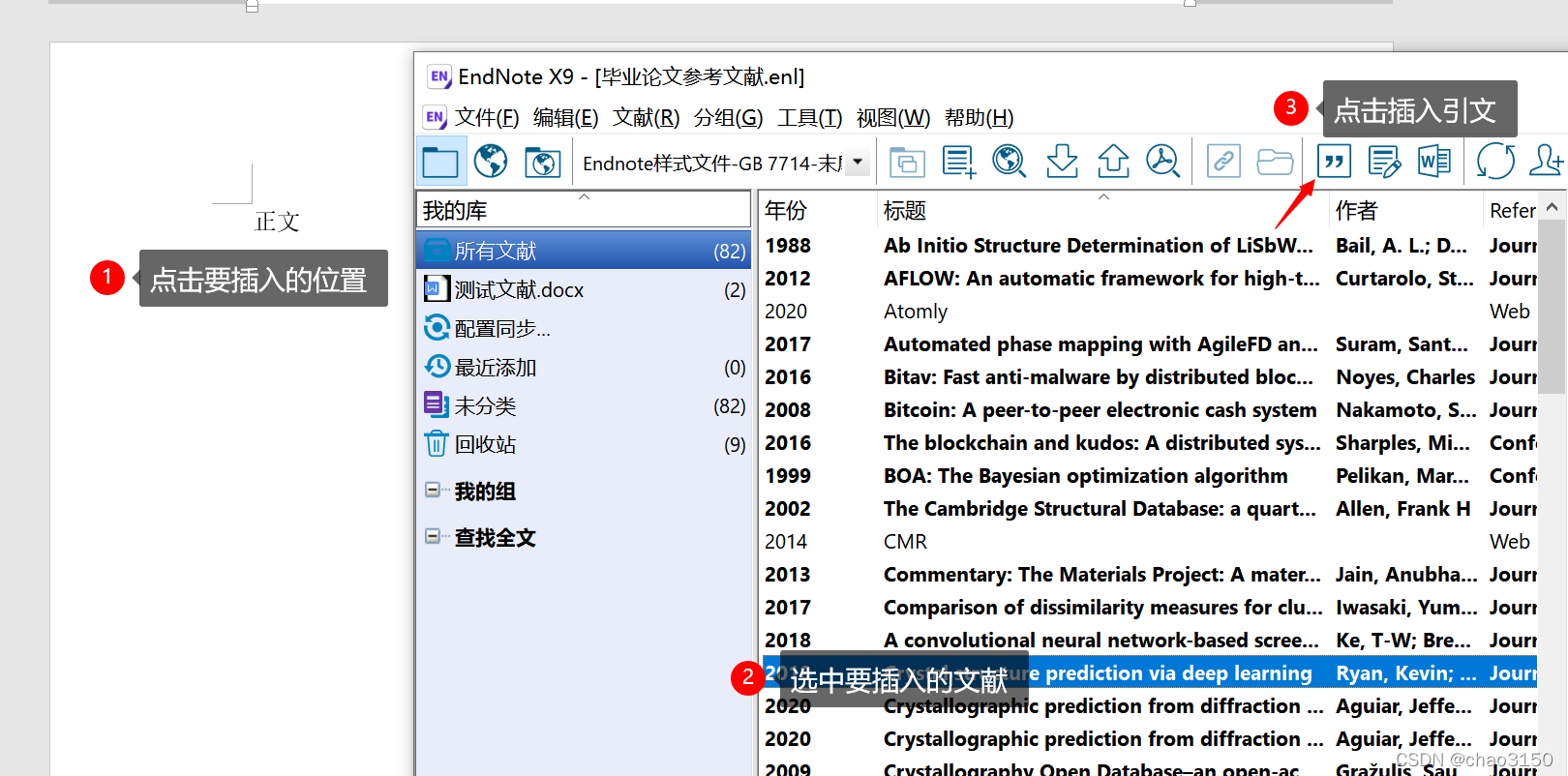The width and height of the screenshot is (1568, 776).
Task: Click the Open Link chain icon
Action: pos(1223,162)
